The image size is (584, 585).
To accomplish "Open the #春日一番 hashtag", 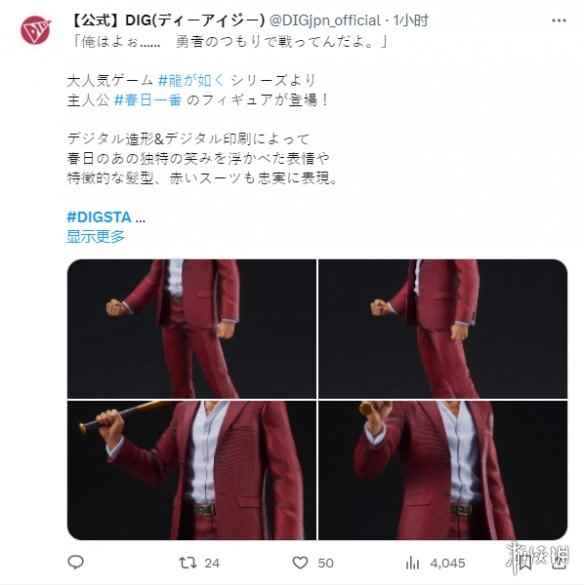I will (148, 100).
